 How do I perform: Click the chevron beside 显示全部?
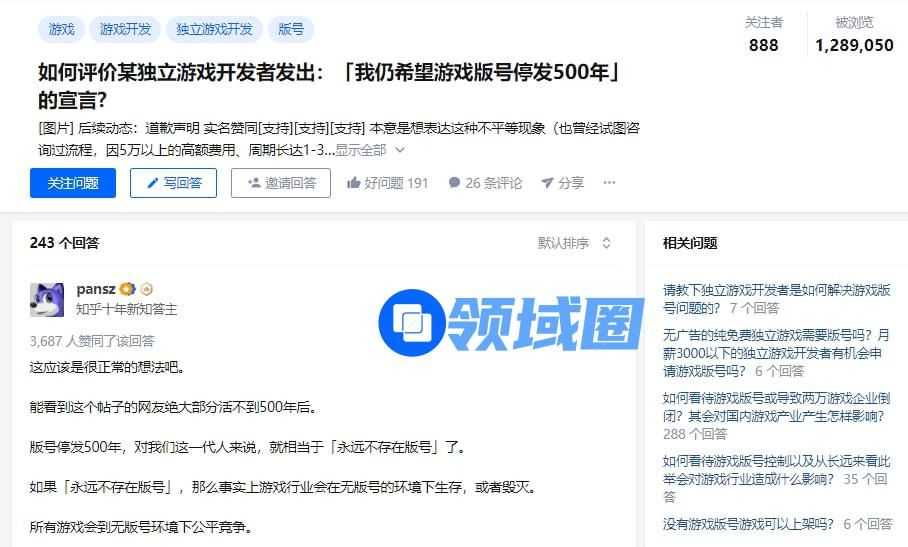(400, 150)
